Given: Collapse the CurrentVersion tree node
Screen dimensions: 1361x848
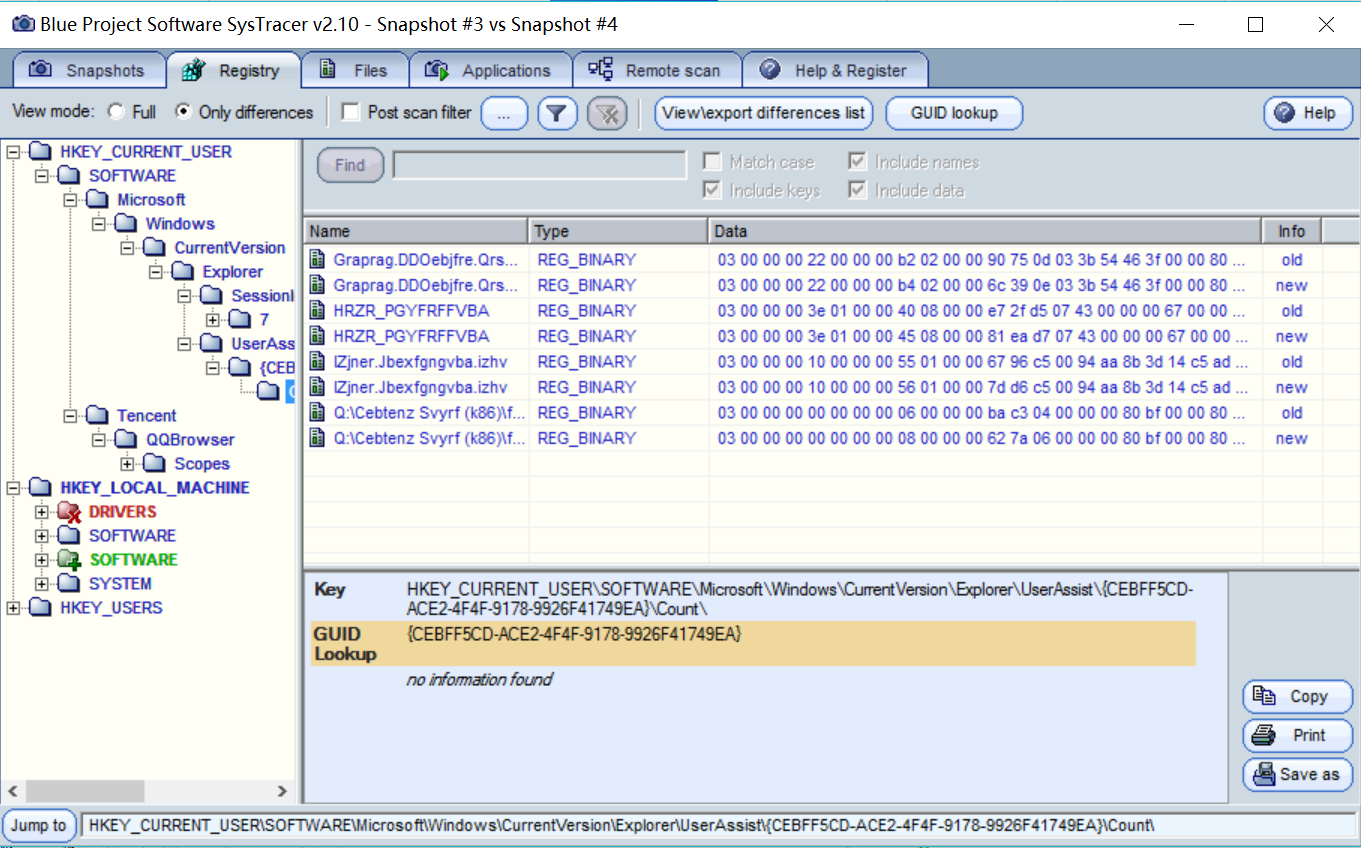Looking at the screenshot, I should tap(127, 248).
